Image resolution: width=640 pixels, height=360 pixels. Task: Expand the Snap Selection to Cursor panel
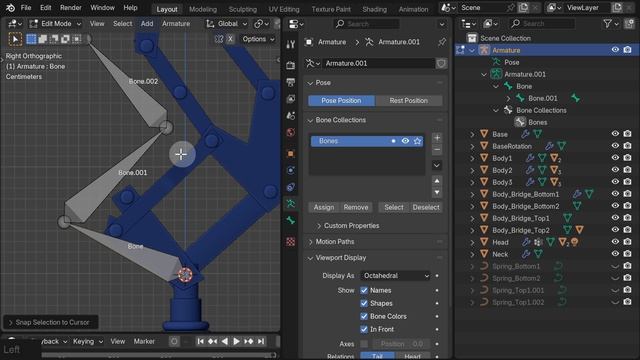click(x=50, y=322)
